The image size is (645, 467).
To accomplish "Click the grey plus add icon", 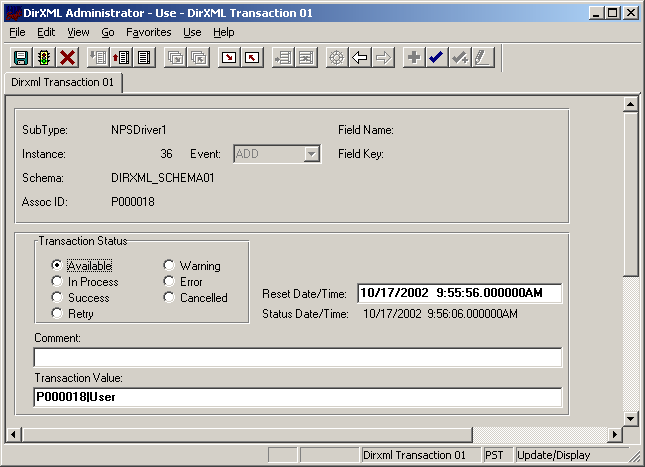I will pyautogui.click(x=414, y=58).
